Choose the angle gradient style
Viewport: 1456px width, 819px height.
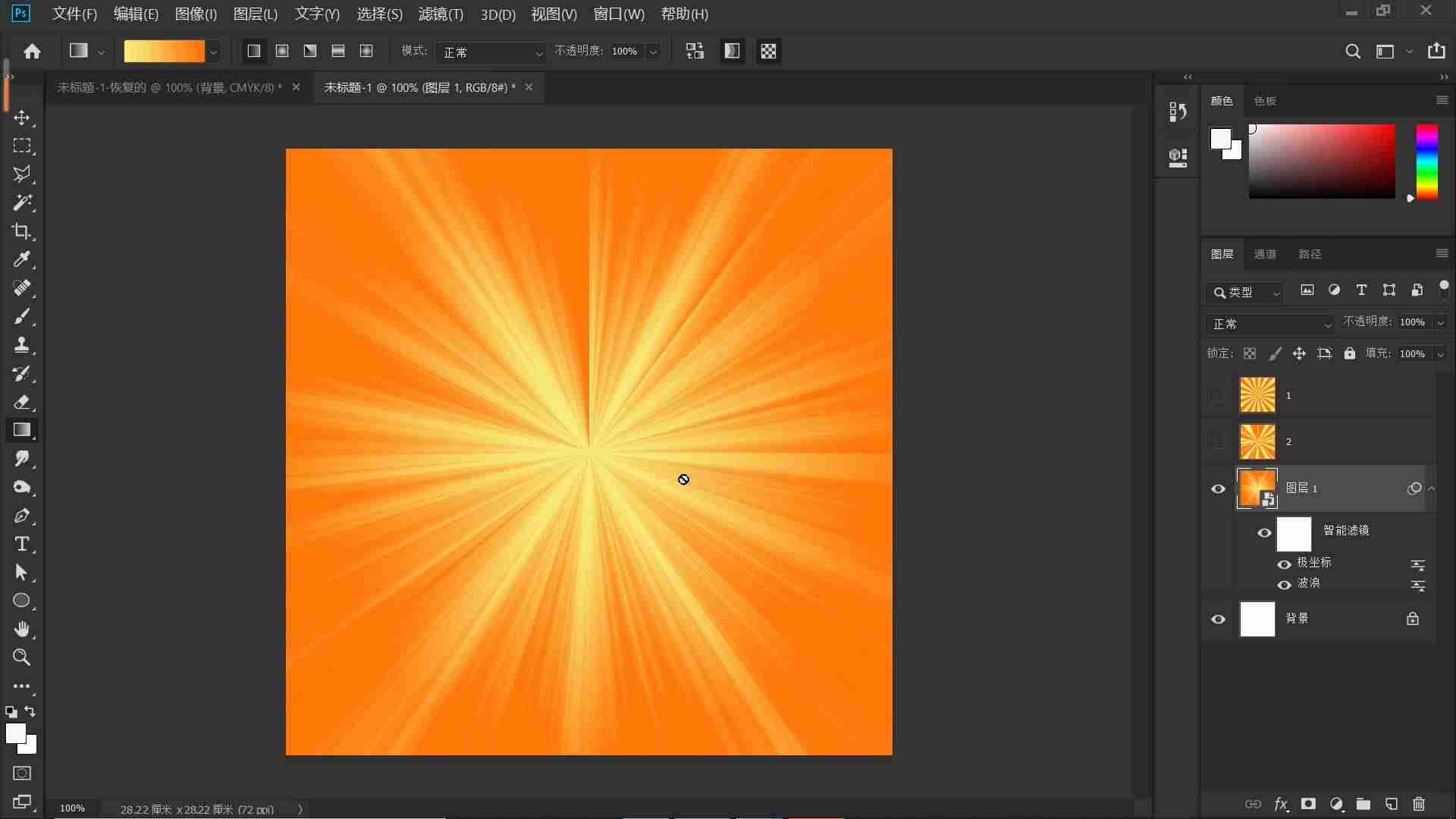tap(310, 51)
